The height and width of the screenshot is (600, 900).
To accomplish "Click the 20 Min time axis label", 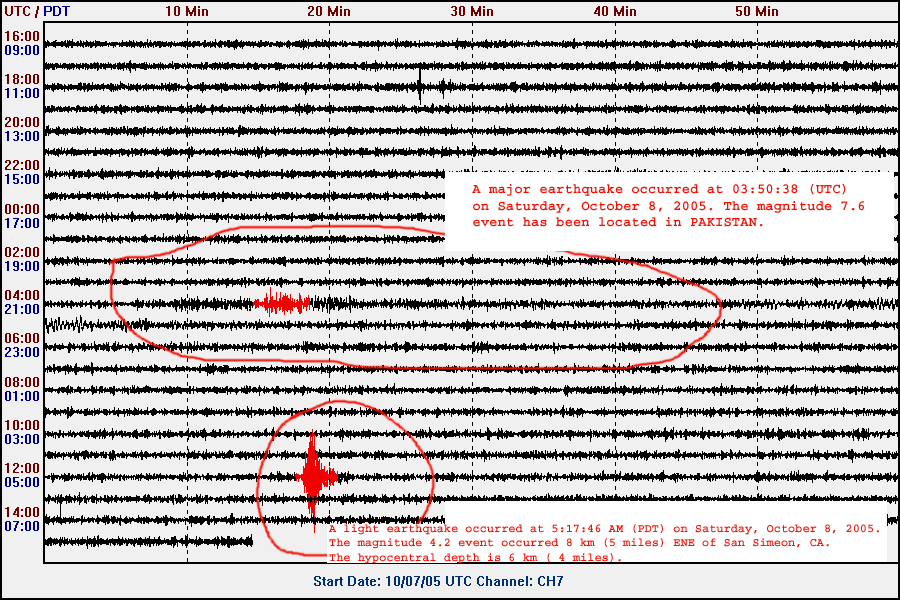I will [x=329, y=11].
